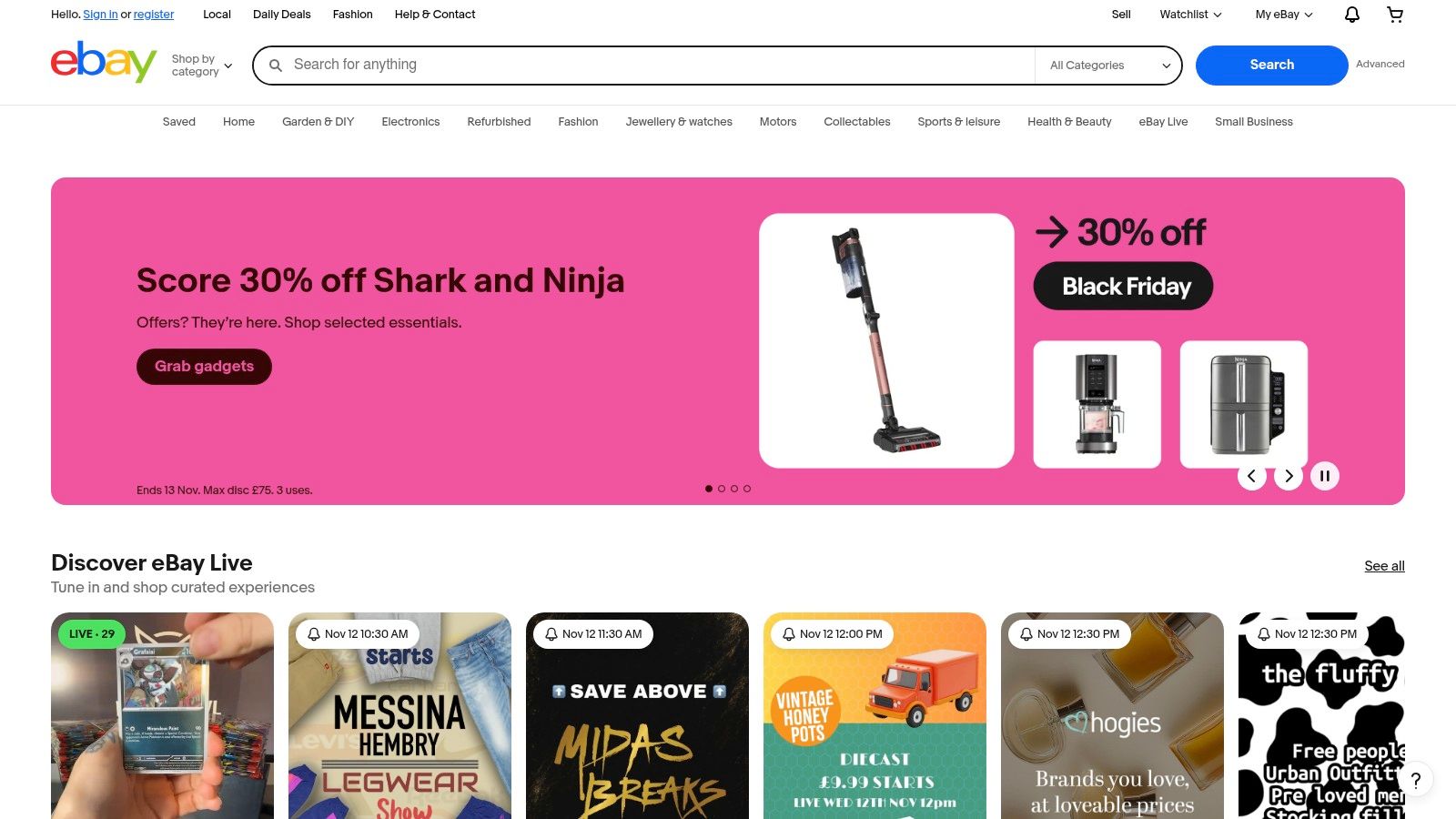Screen dimensions: 1456x819
Task: Open the Collectables category
Action: [857, 122]
